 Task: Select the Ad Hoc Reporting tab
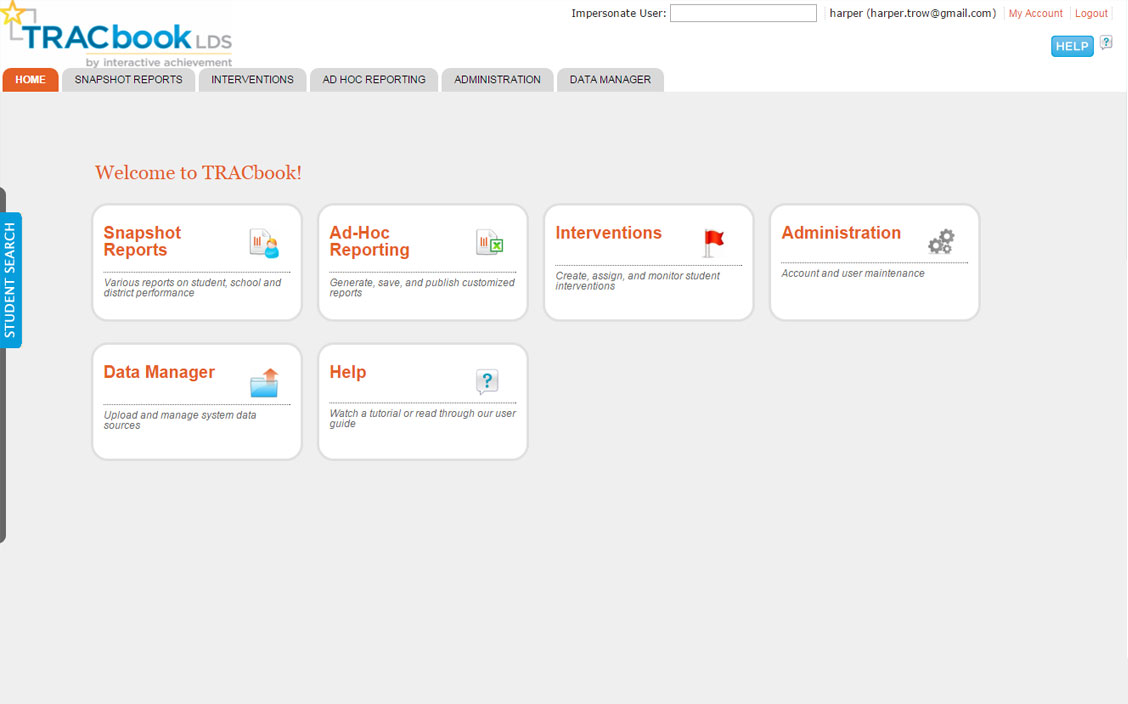pyautogui.click(x=374, y=80)
